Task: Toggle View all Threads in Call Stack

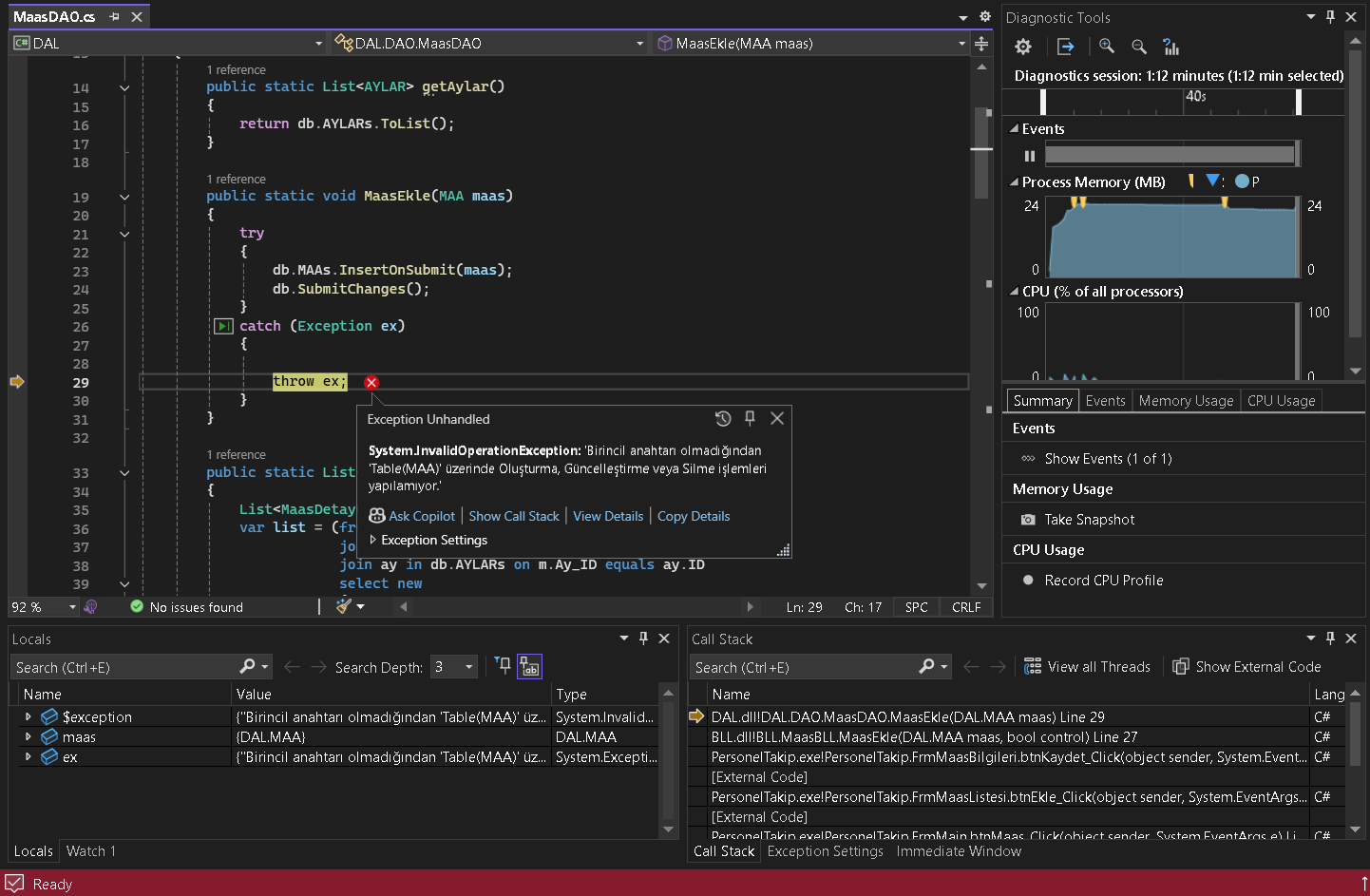Action: click(x=1087, y=667)
